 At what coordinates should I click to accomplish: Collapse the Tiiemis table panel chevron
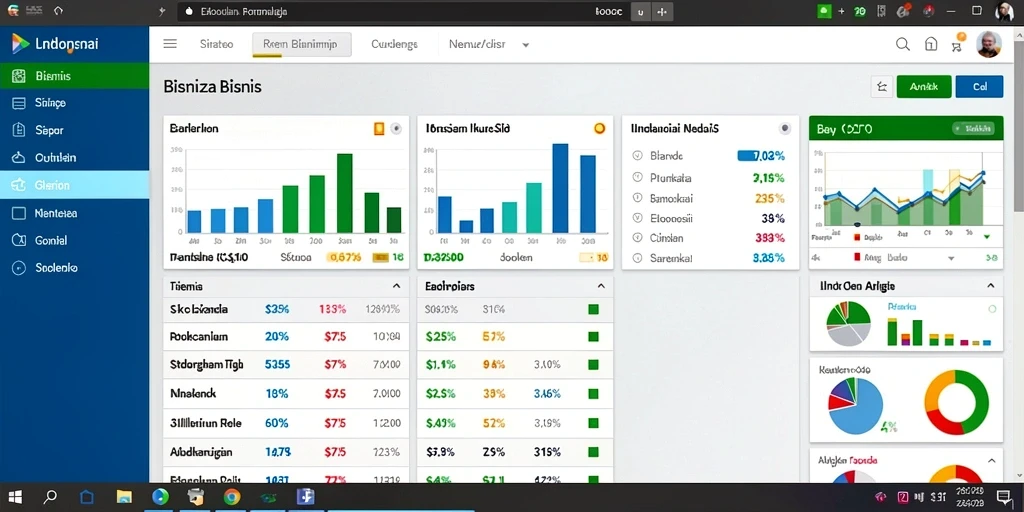pyautogui.click(x=396, y=286)
